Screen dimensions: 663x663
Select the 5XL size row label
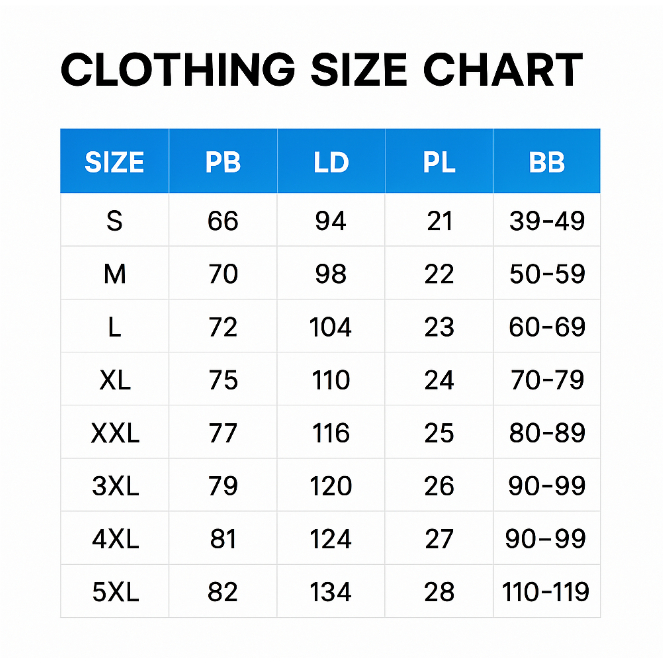click(114, 592)
